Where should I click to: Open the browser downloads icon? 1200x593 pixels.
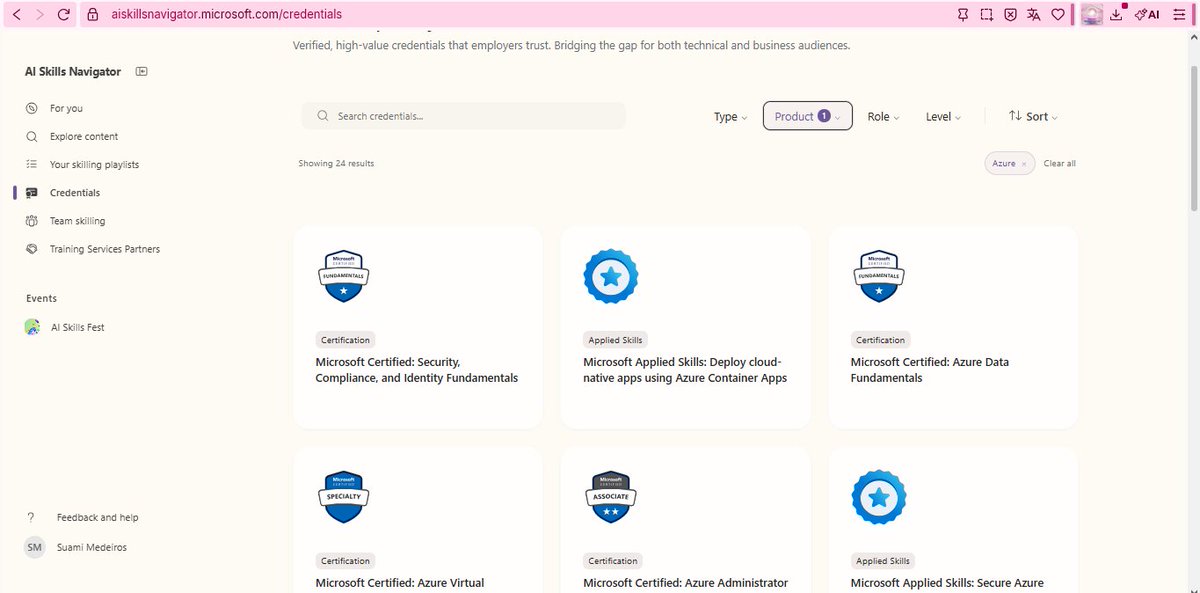pos(1118,15)
